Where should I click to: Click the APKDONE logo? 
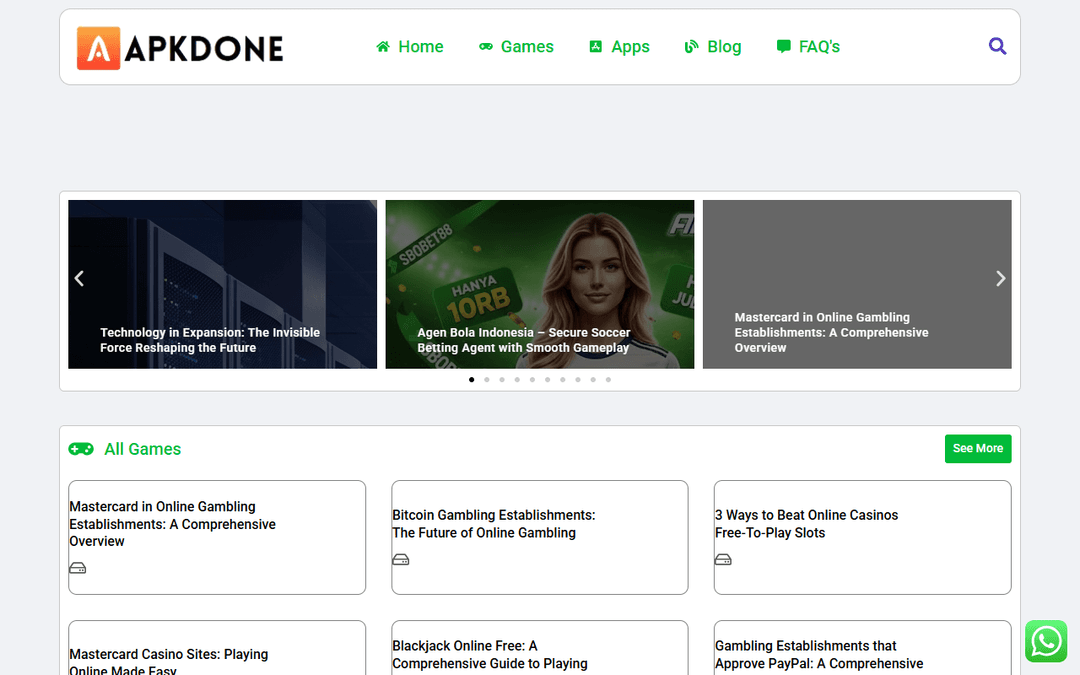(x=180, y=48)
